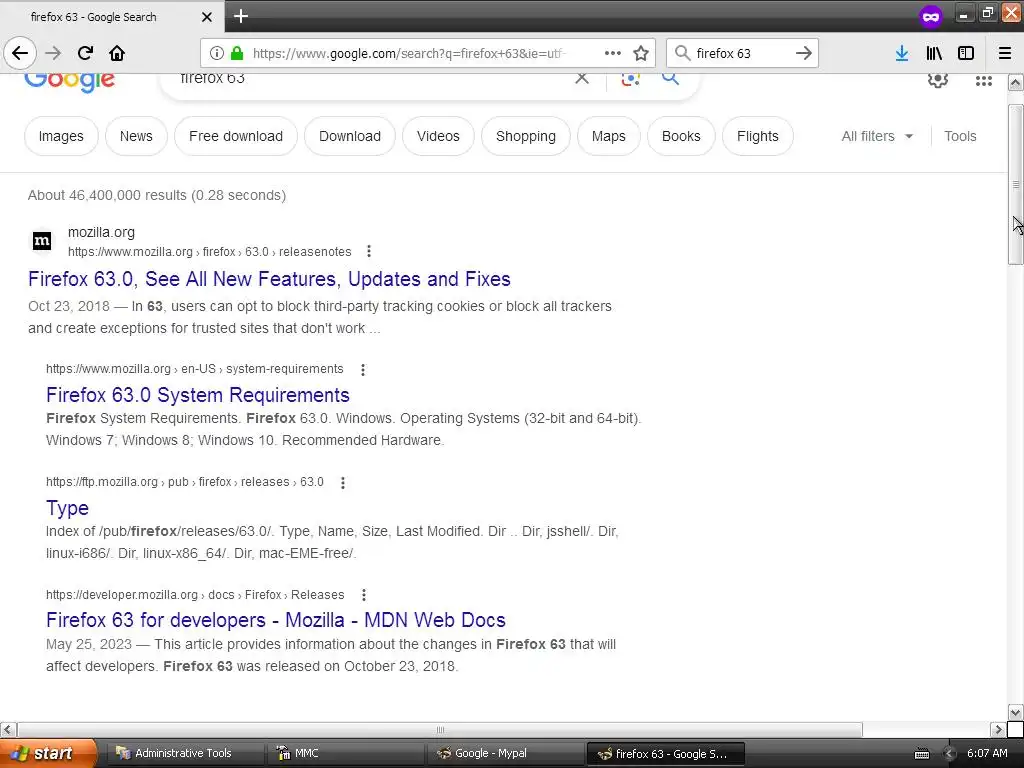
Task: Close the firefox 63 Google Search tab
Action: click(207, 17)
